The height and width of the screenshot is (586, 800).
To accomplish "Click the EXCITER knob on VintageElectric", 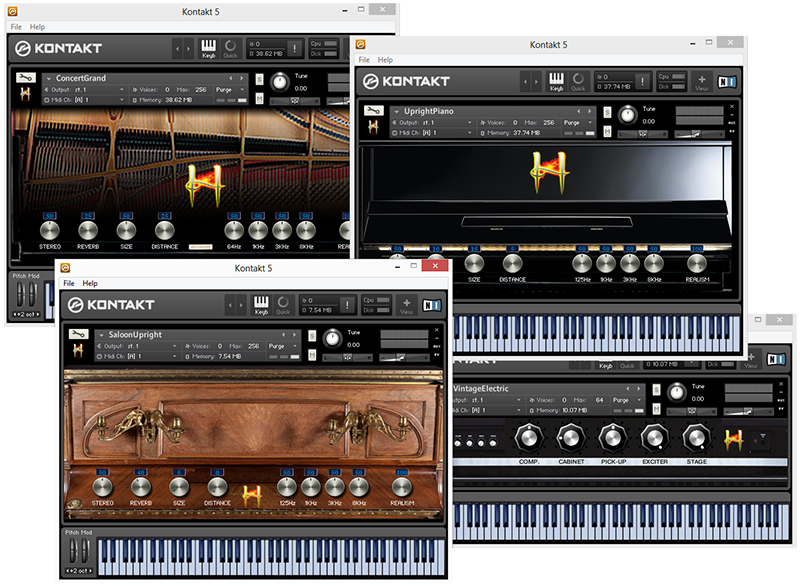I will (x=655, y=438).
